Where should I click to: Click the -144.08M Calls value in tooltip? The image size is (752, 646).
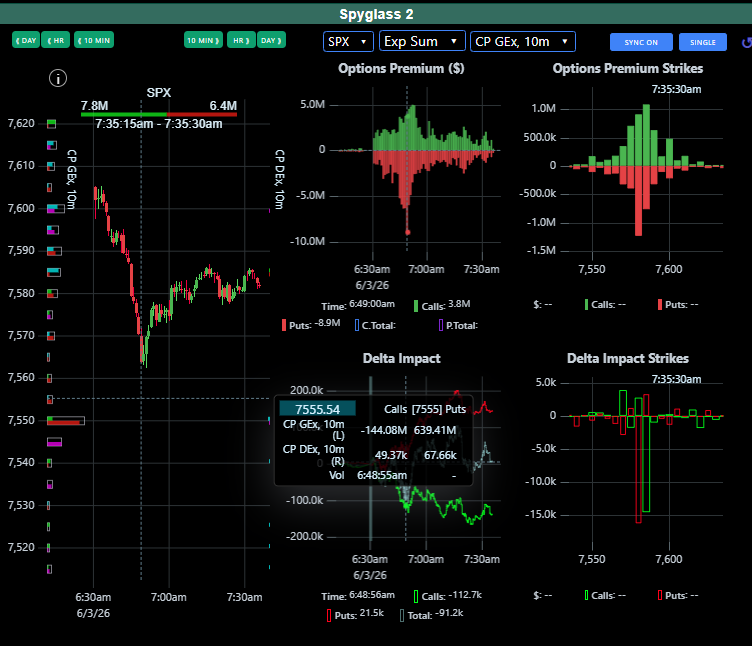click(x=384, y=430)
